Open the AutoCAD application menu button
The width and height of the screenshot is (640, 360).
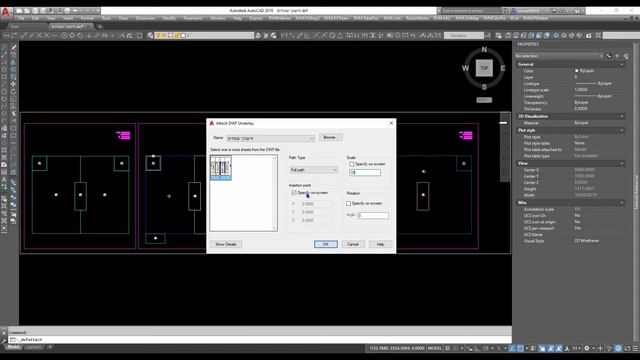point(6,12)
